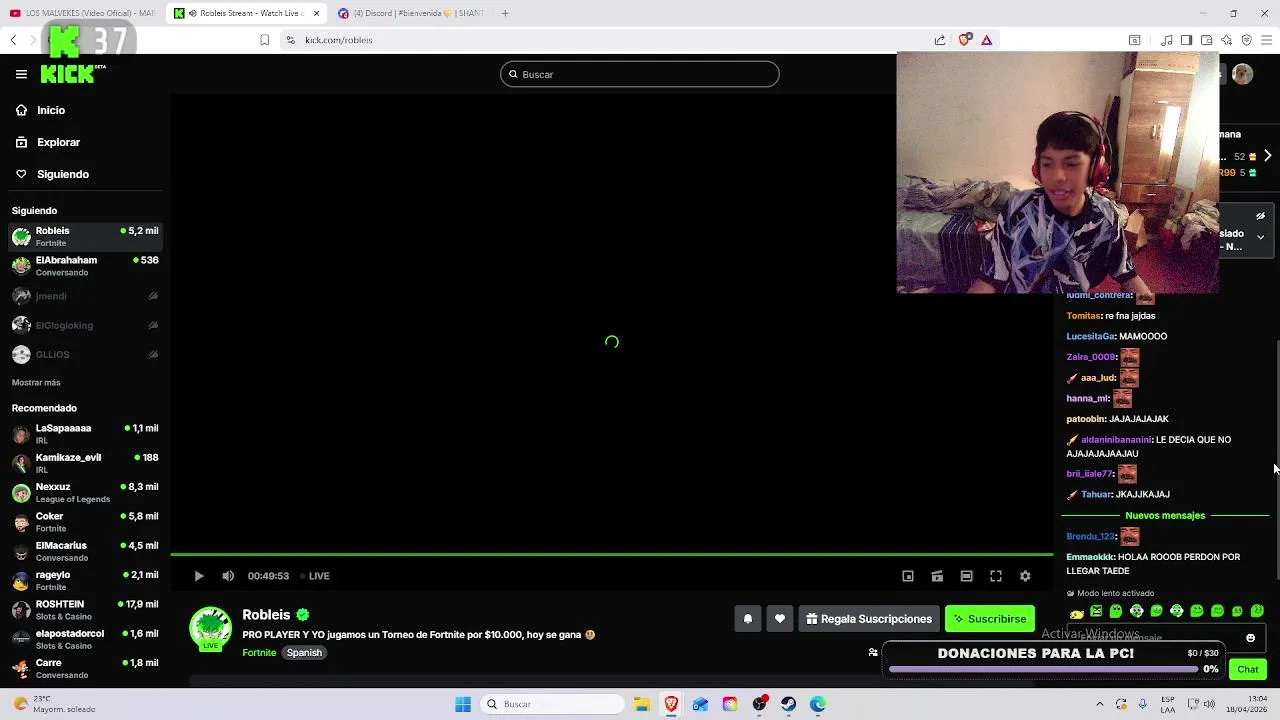Collapse the pinned message chevron
1280x720 pixels.
click(1260, 238)
